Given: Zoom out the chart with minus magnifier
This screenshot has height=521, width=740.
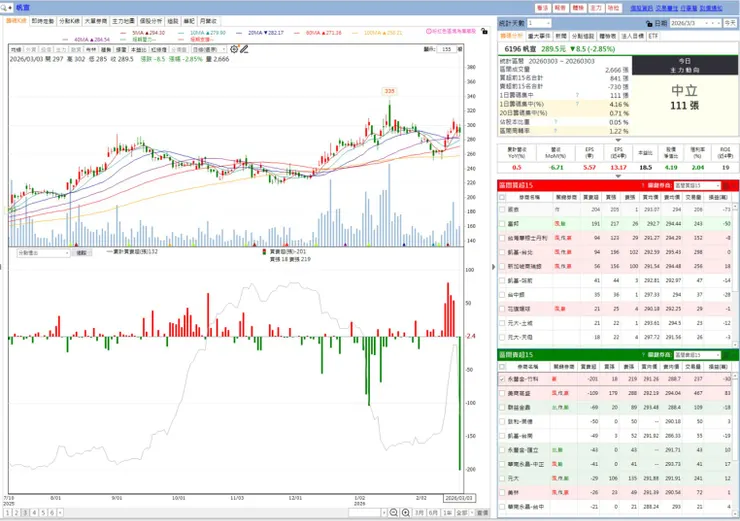Looking at the screenshot, I should click(x=394, y=513).
